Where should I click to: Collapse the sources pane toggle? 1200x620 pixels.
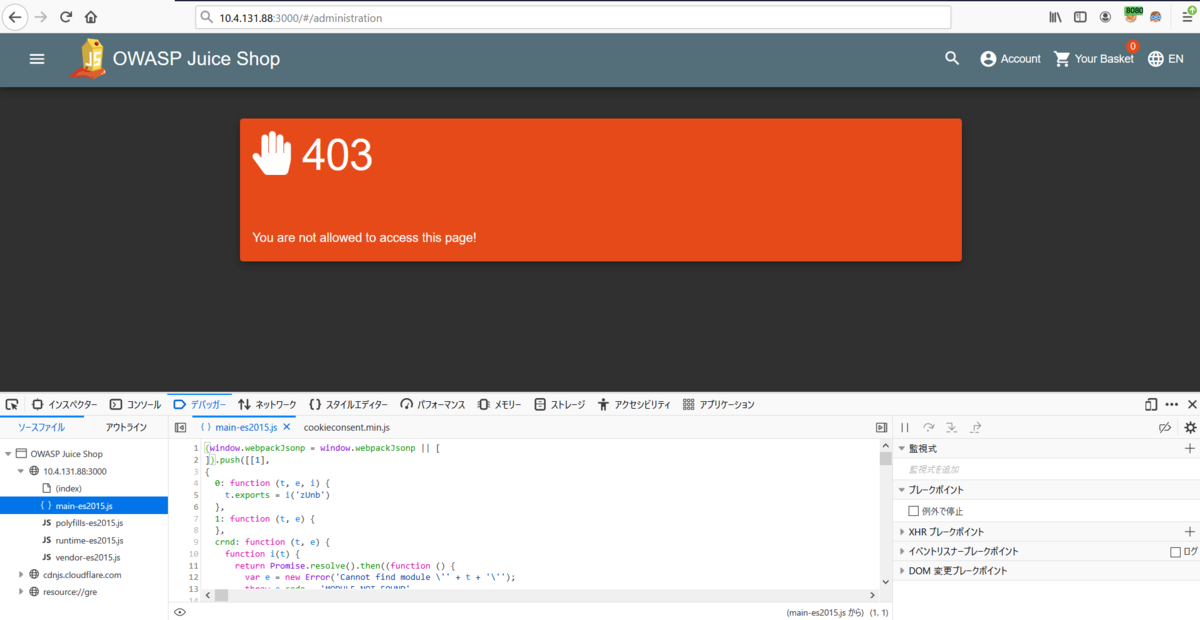pyautogui.click(x=180, y=427)
